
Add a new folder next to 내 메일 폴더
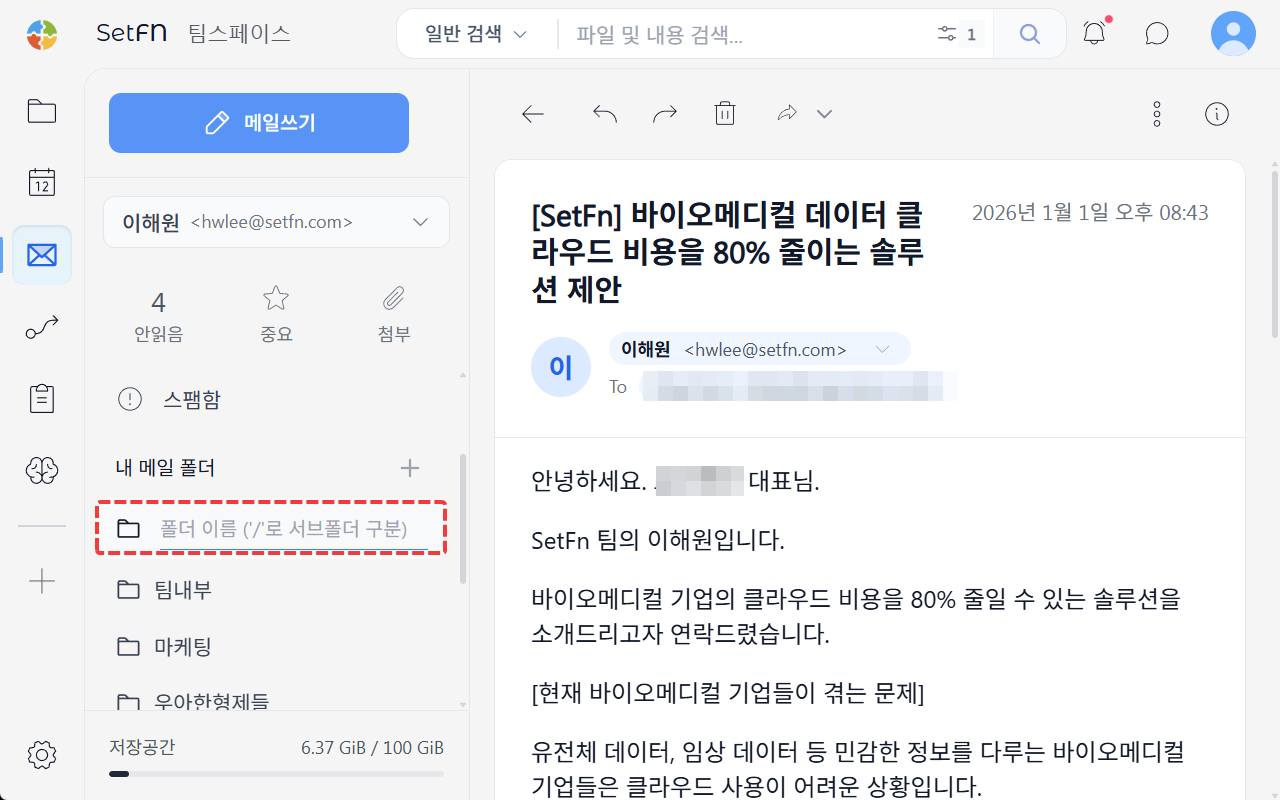(410, 468)
